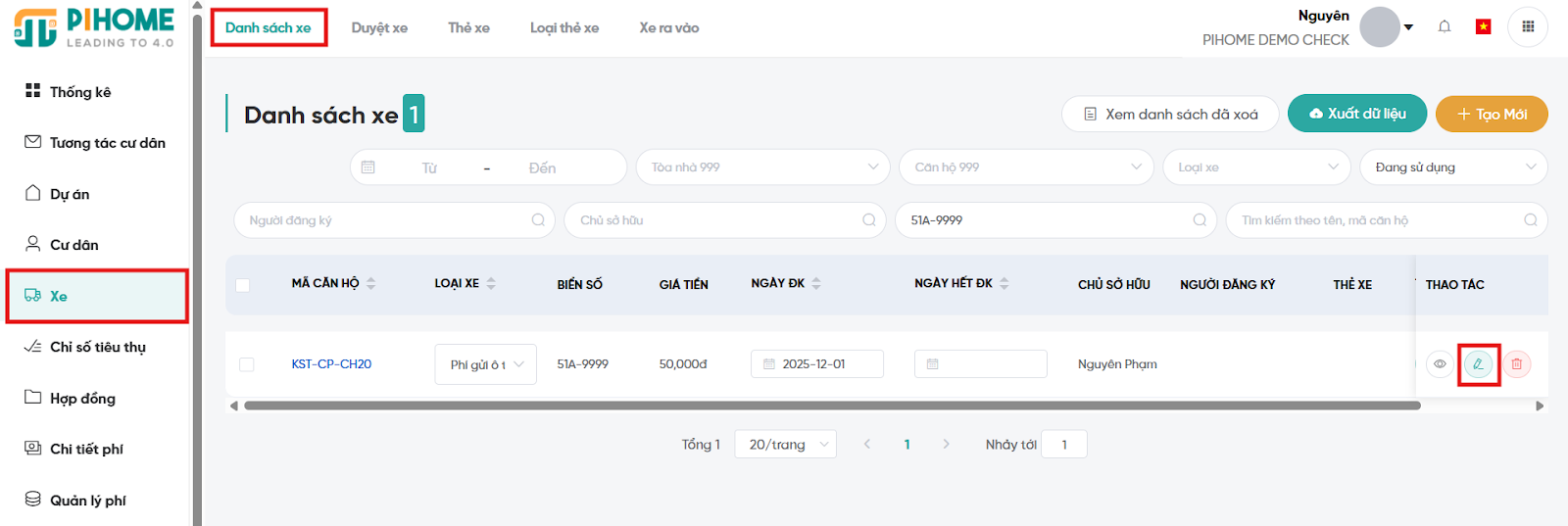Image resolution: width=1568 pixels, height=526 pixels.
Task: Click the Xuất dữ liệu export button
Action: 1357,114
